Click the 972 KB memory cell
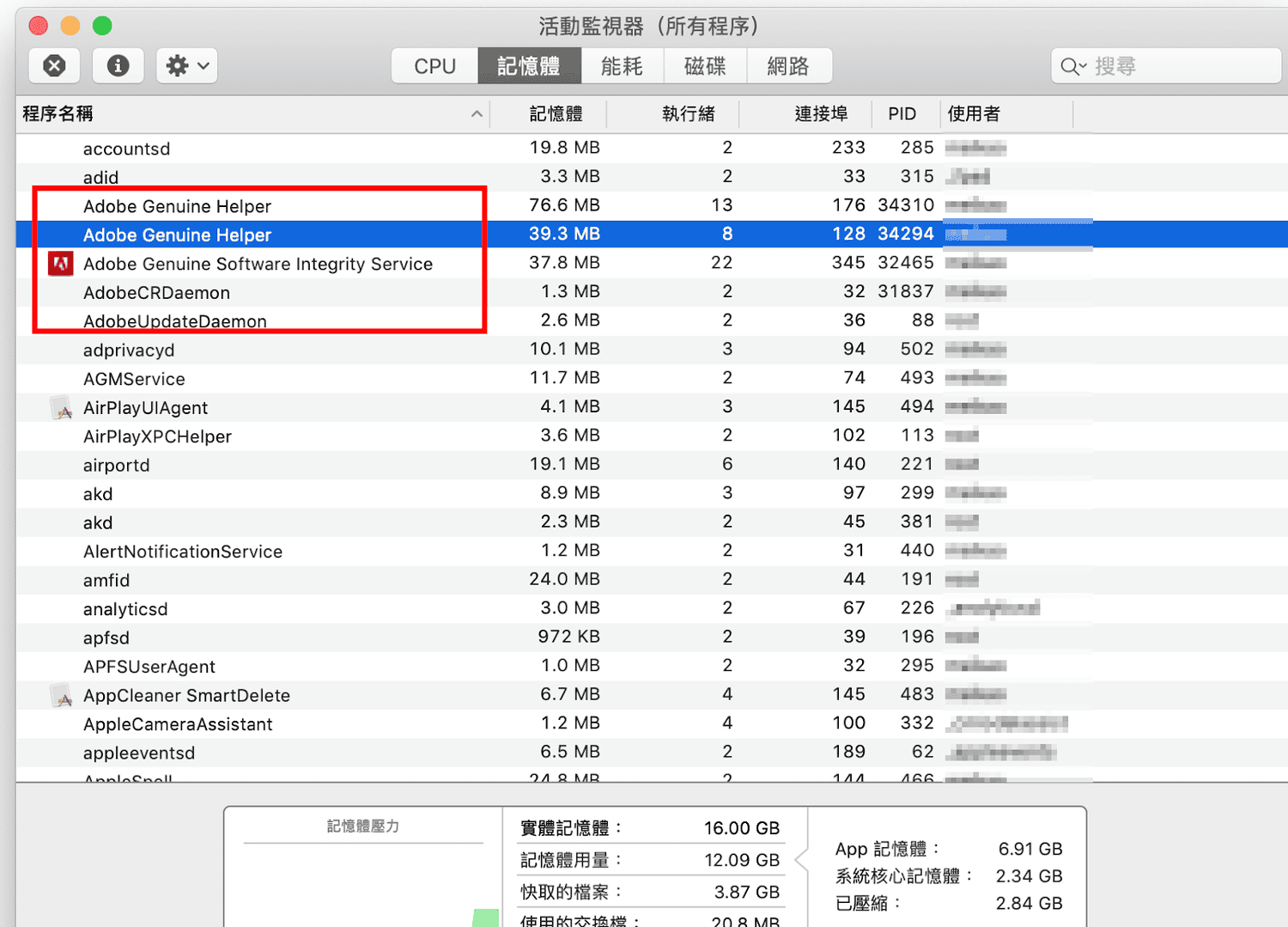This screenshot has width=1288, height=927. (568, 637)
